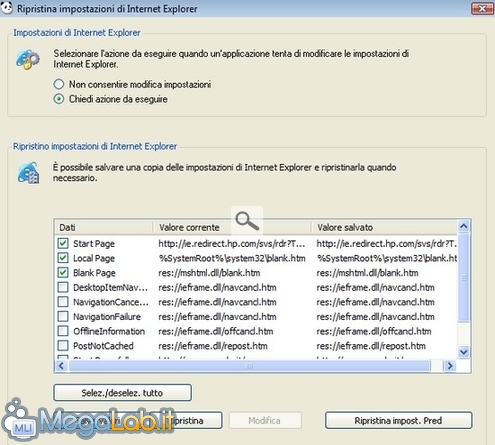The height and width of the screenshot is (445, 495).
Task: Click Start Page saved value URL
Action: pyautogui.click(x=387, y=244)
